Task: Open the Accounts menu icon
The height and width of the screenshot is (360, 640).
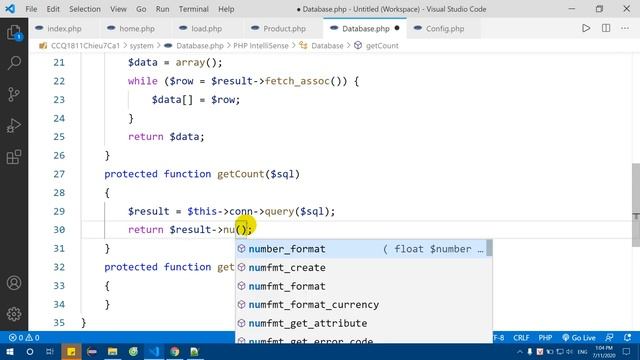Action: [14, 283]
